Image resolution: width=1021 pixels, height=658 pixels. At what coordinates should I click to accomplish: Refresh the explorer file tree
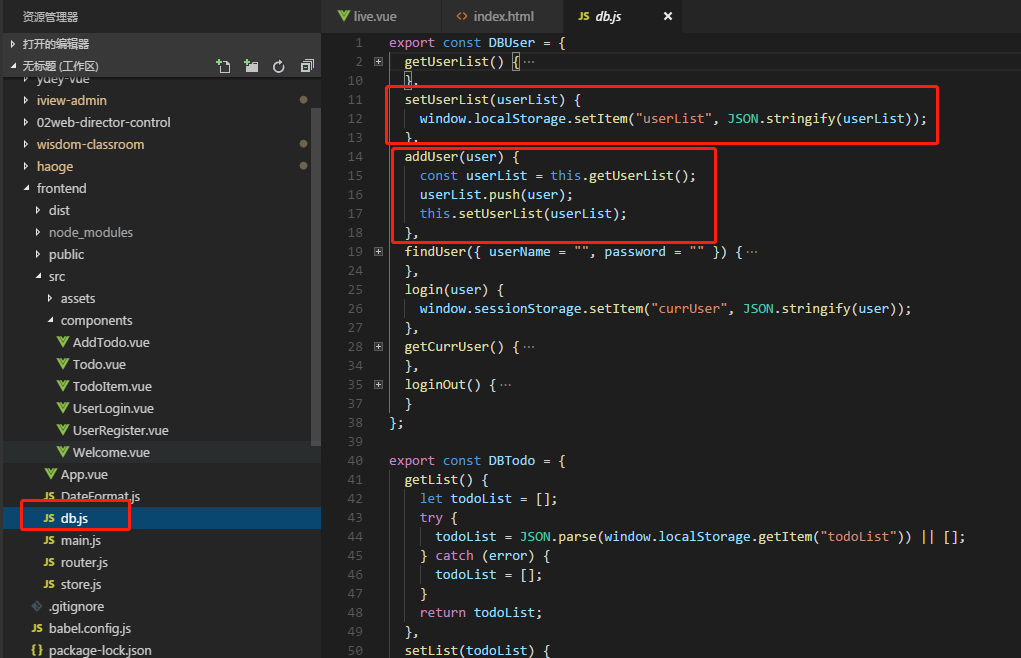[279, 66]
